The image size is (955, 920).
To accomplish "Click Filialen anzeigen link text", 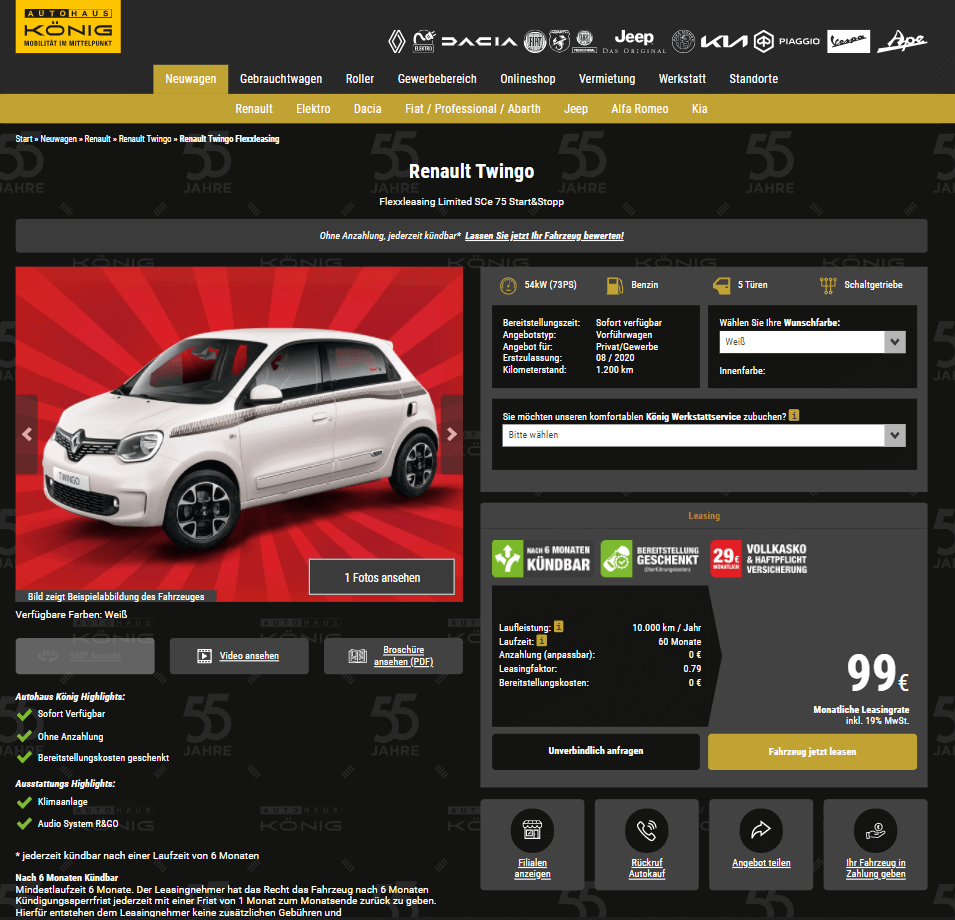I will click(x=532, y=868).
